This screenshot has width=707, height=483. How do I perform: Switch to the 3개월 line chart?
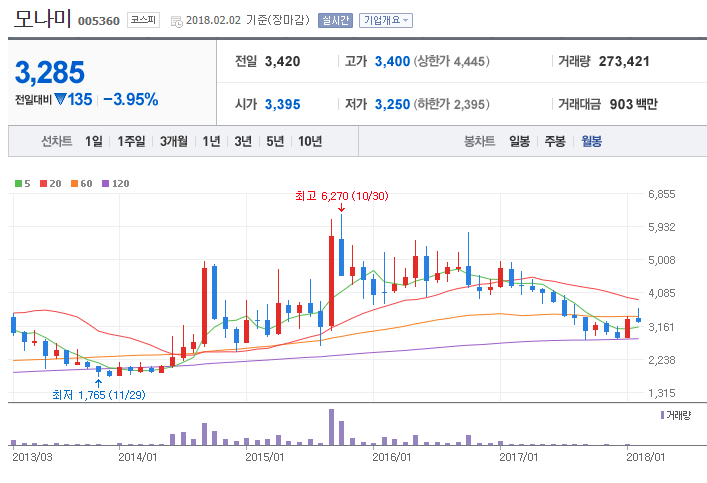point(174,141)
